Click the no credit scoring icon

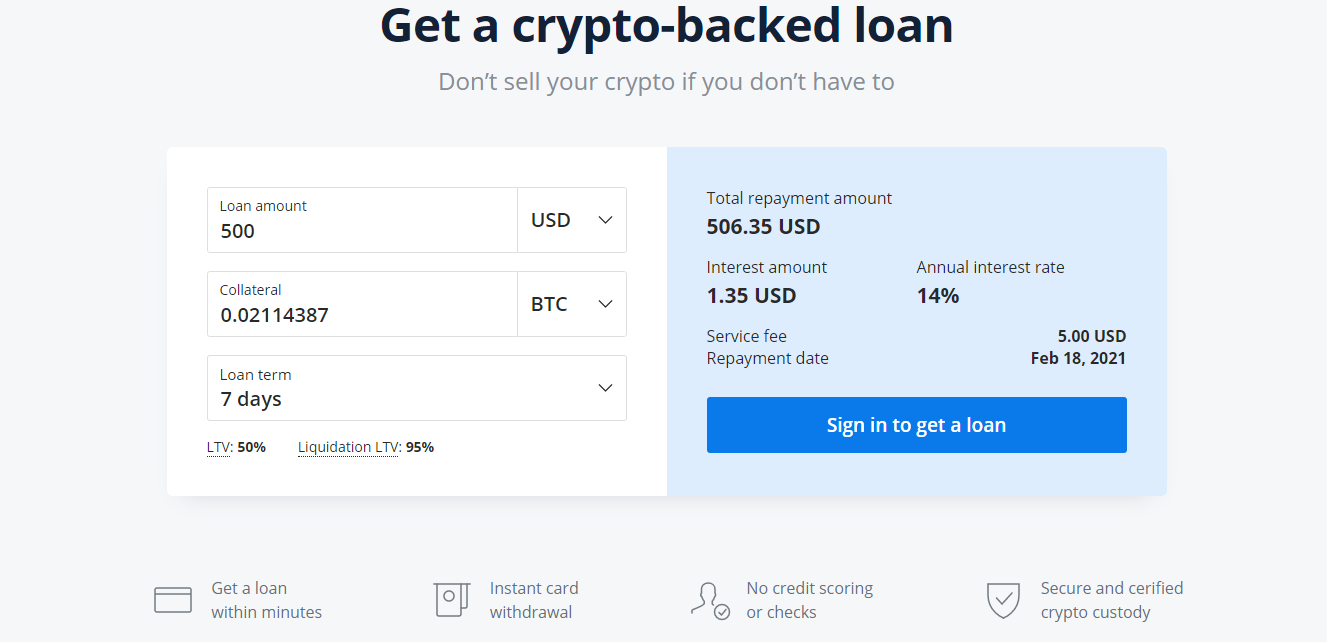(710, 600)
